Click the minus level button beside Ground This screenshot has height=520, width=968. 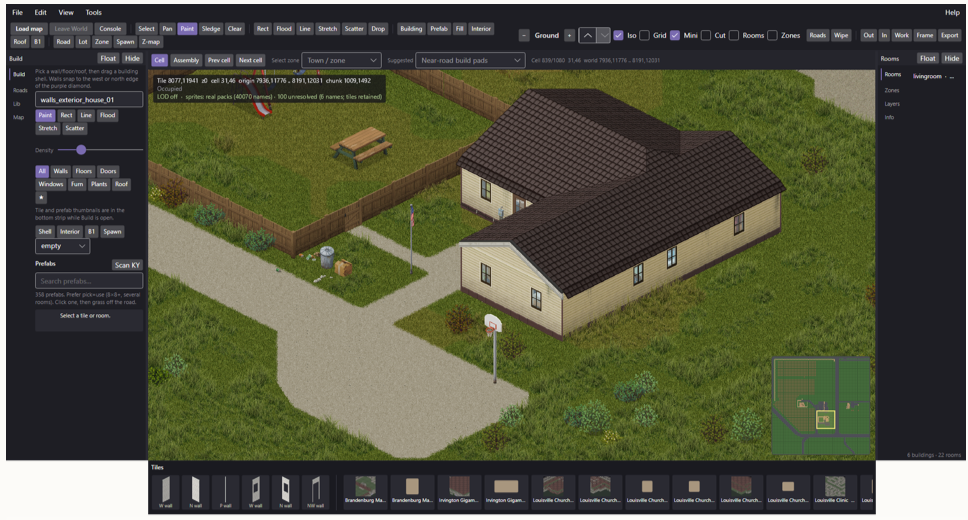[524, 35]
